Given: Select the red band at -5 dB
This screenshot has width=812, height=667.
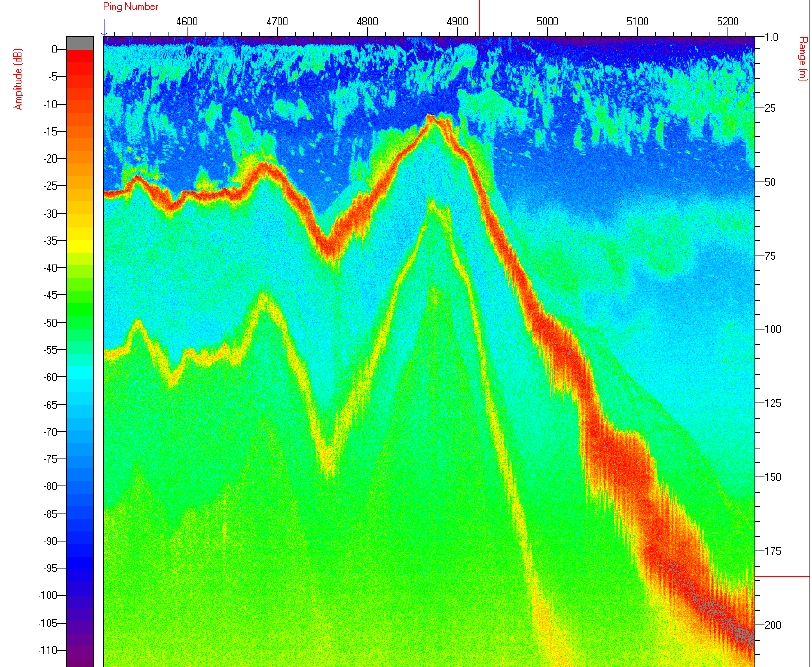Looking at the screenshot, I should (80, 76).
